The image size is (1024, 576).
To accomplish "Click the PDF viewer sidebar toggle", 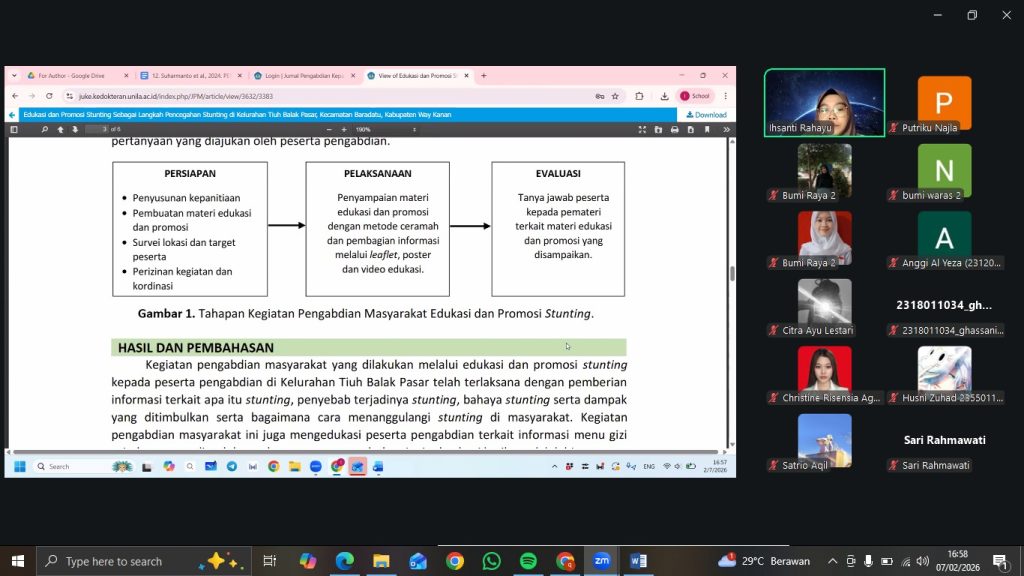I will click(x=14, y=129).
